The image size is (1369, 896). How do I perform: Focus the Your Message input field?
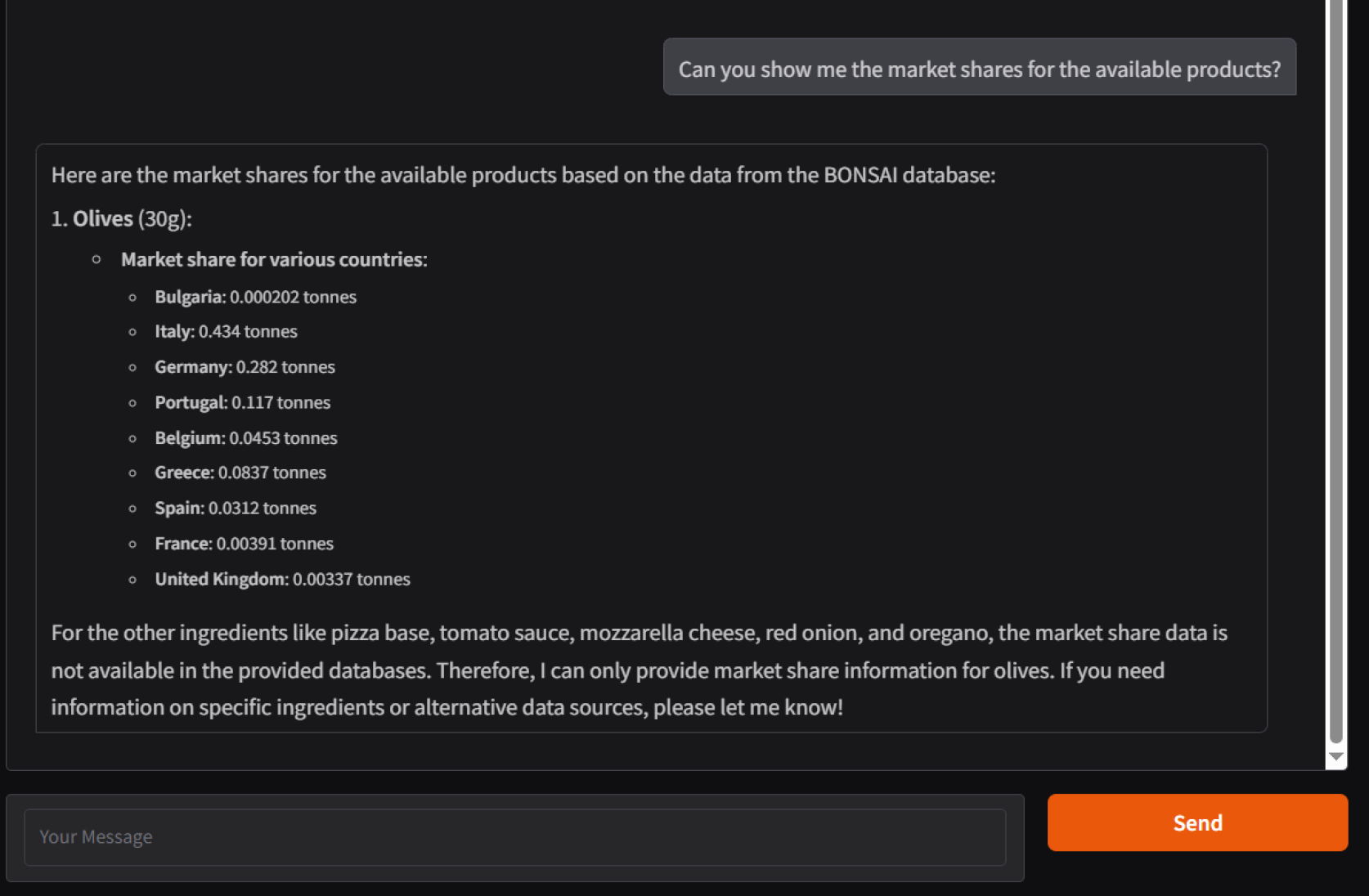[x=514, y=837]
